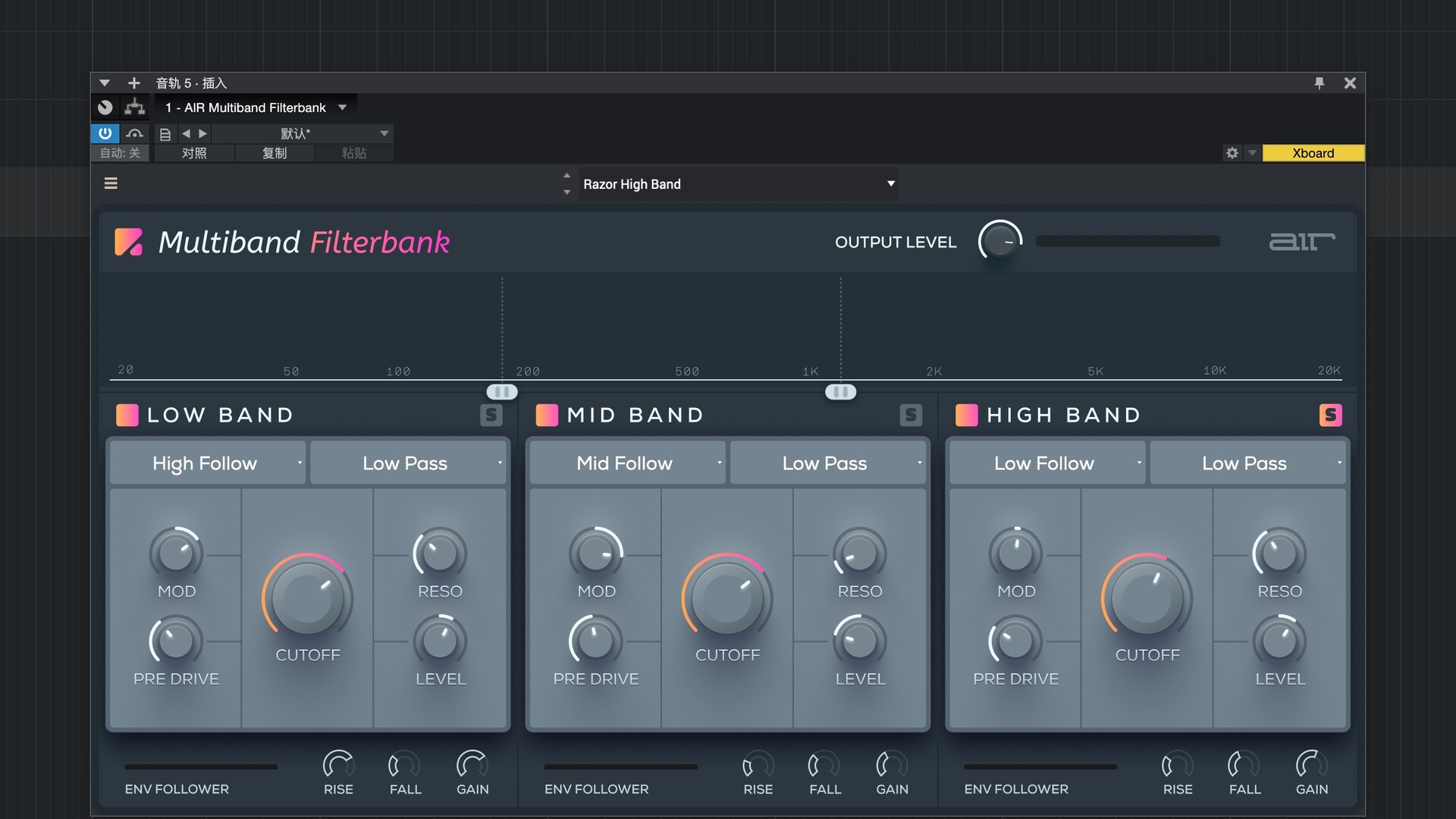
Task: Click the routing channel editor icon
Action: tap(135, 108)
